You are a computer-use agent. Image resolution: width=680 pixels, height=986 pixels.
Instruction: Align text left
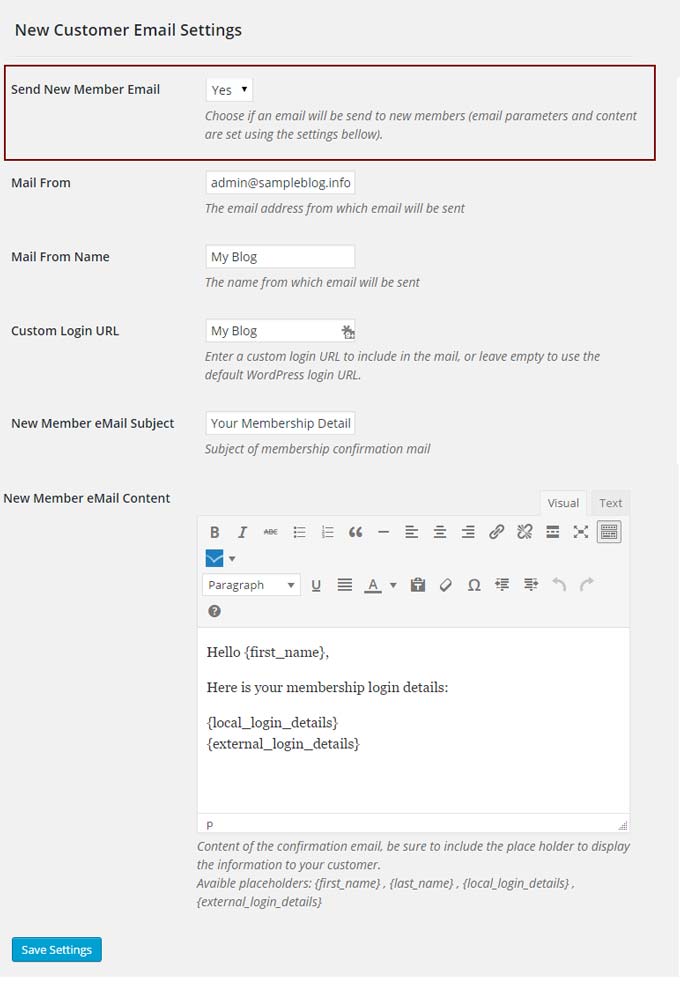click(411, 532)
